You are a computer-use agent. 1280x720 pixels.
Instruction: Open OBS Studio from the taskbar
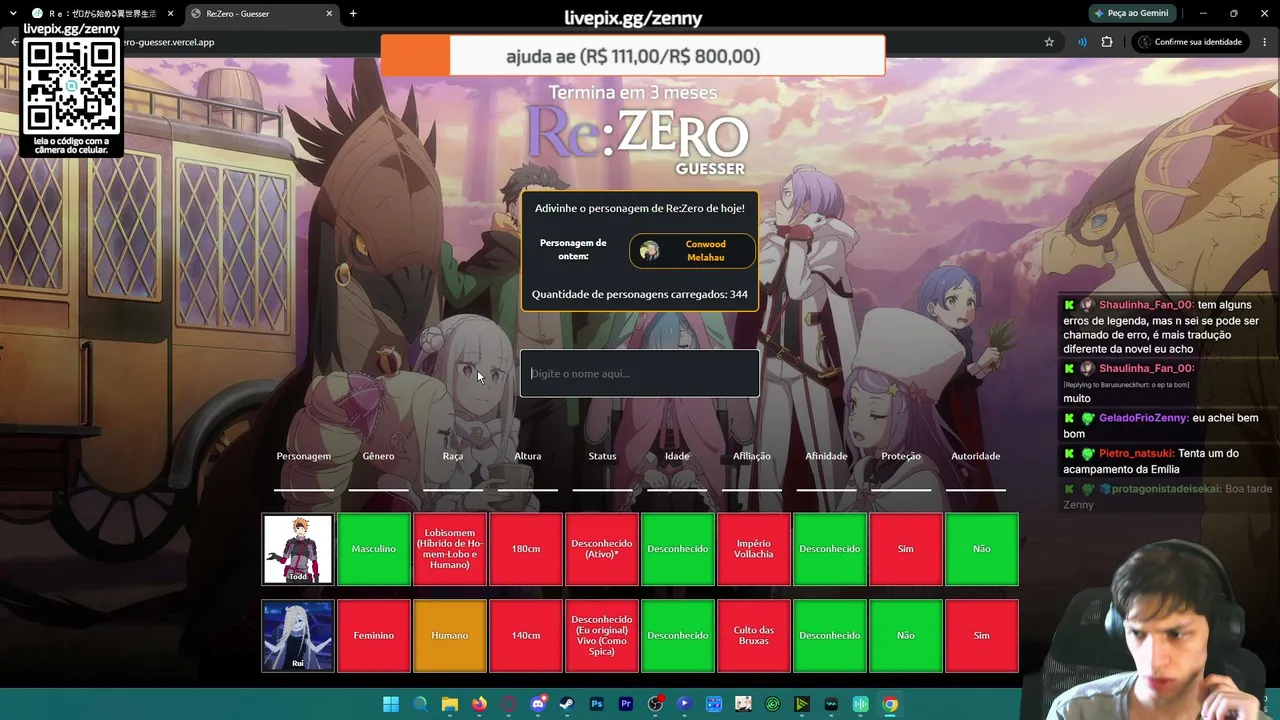pyautogui.click(x=655, y=704)
